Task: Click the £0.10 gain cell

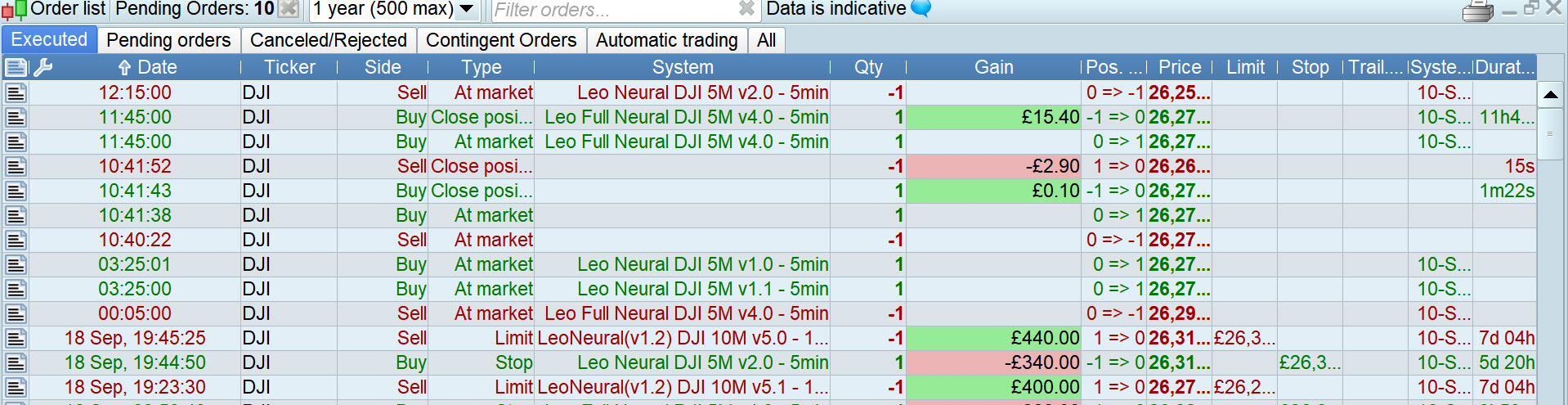Action: click(x=994, y=191)
